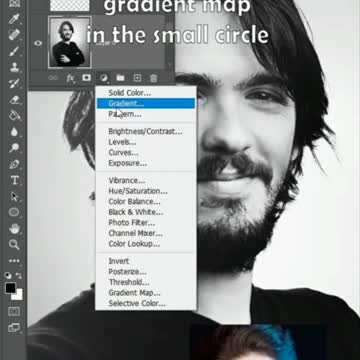The image size is (360, 360).
Task: Open the Edit Toolbar three-dots button
Action: 14,261
